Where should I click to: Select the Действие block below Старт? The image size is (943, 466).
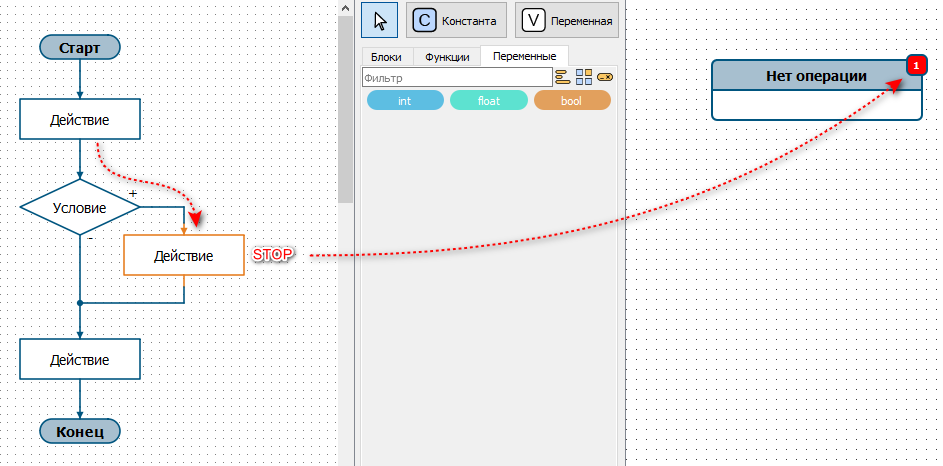pyautogui.click(x=80, y=119)
